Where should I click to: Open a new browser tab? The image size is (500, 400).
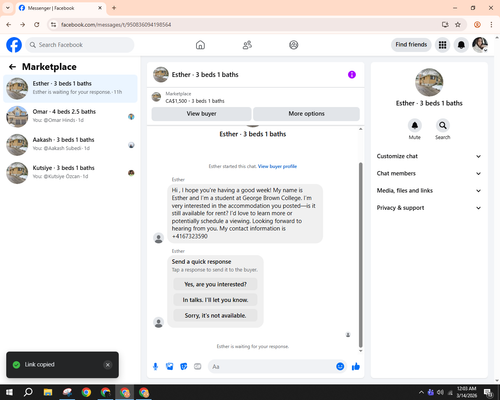pyautogui.click(x=114, y=8)
